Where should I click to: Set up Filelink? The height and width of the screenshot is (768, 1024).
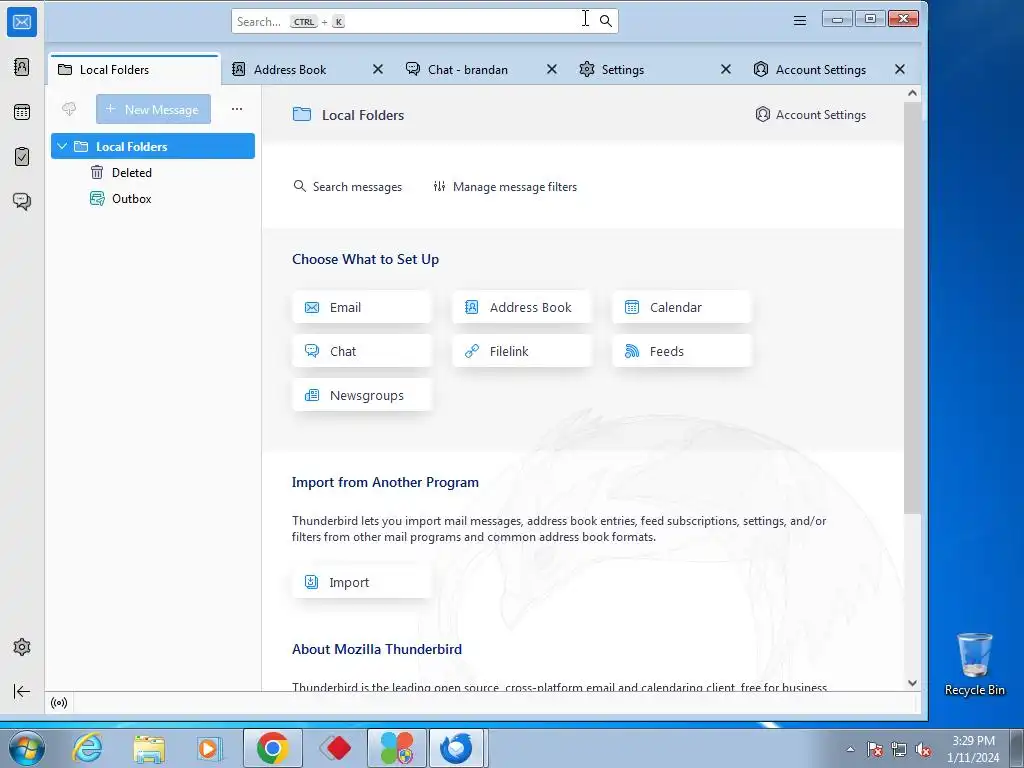pos(522,351)
